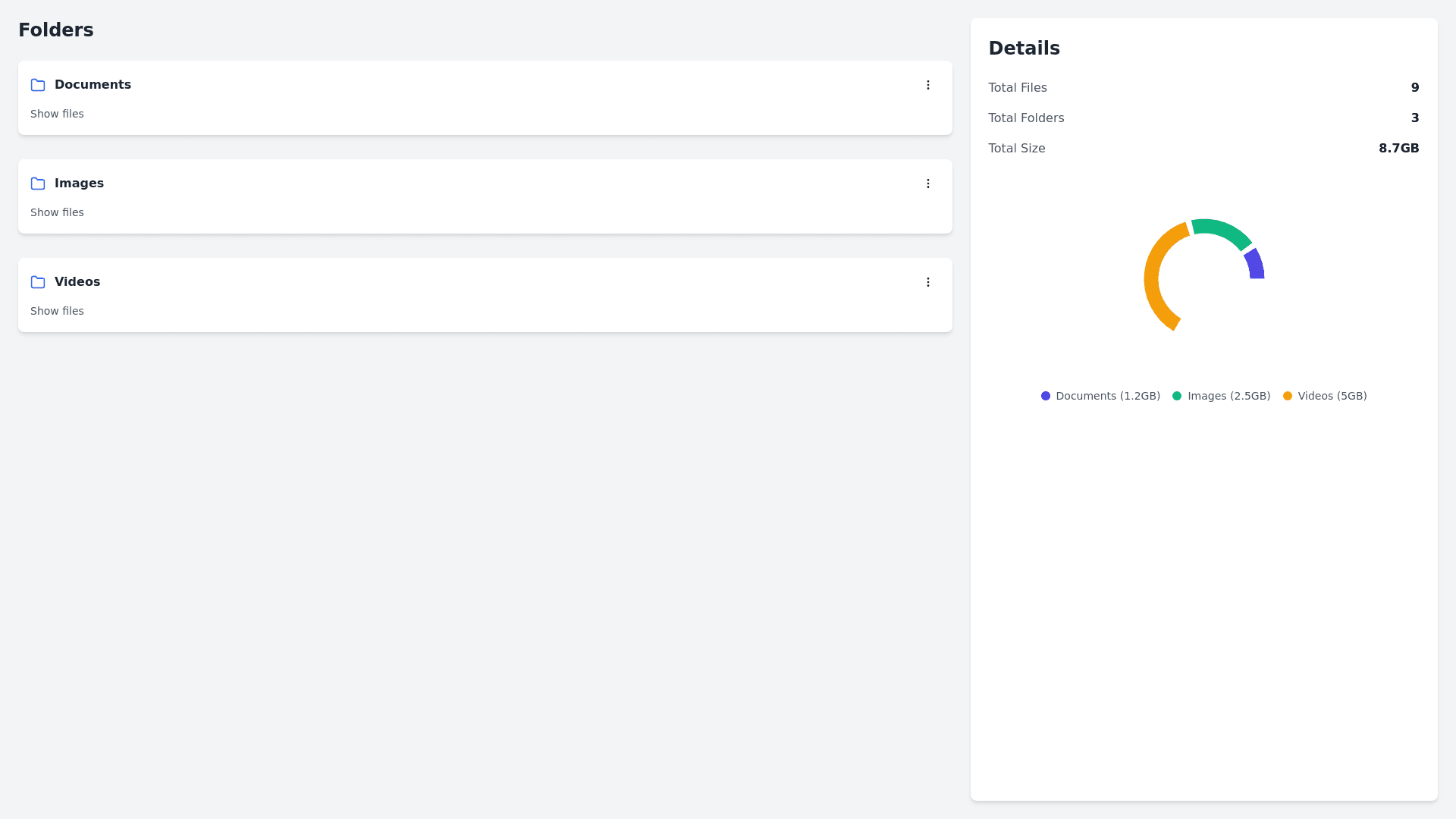Click the Folders heading
The width and height of the screenshot is (1456, 819).
coord(56,30)
